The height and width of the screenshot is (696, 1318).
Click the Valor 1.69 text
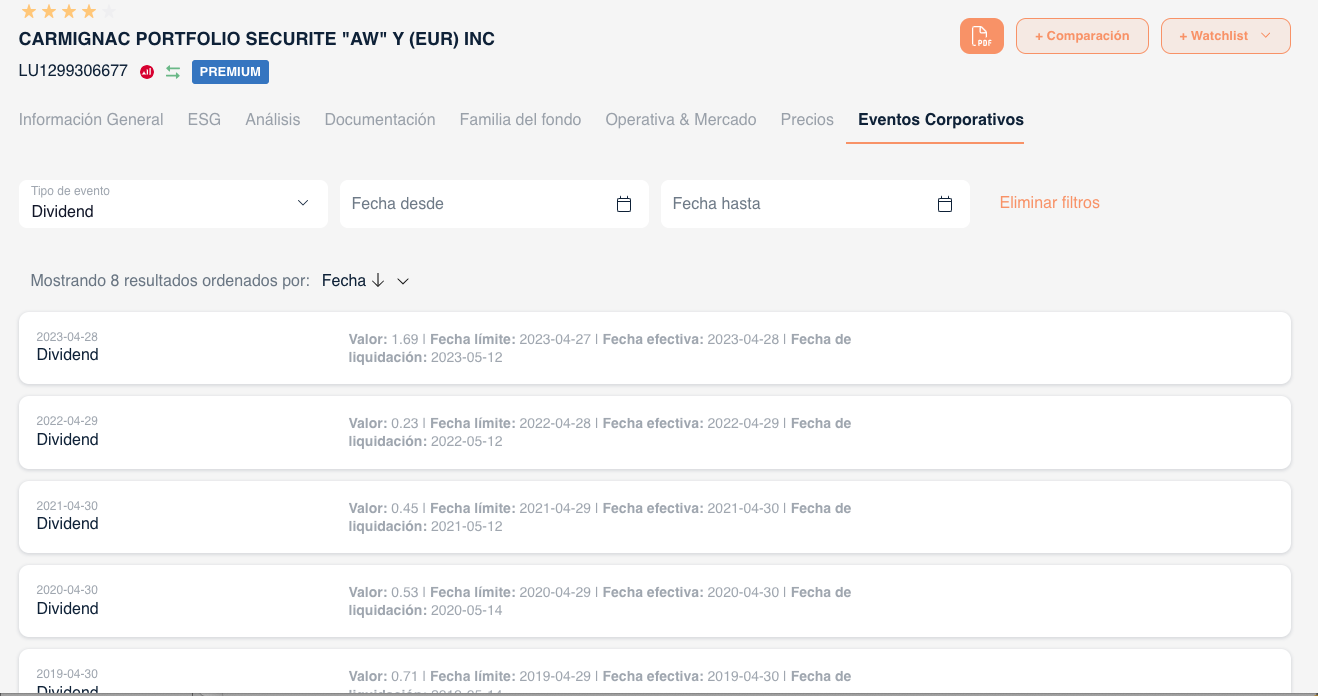(x=384, y=340)
